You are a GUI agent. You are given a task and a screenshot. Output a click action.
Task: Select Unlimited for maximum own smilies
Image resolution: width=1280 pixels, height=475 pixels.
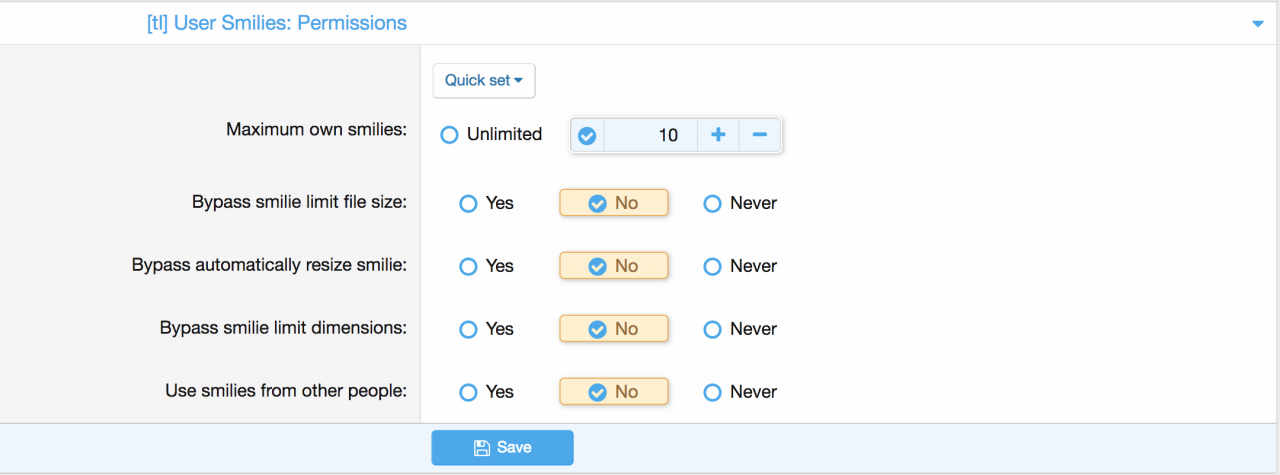pyautogui.click(x=449, y=135)
